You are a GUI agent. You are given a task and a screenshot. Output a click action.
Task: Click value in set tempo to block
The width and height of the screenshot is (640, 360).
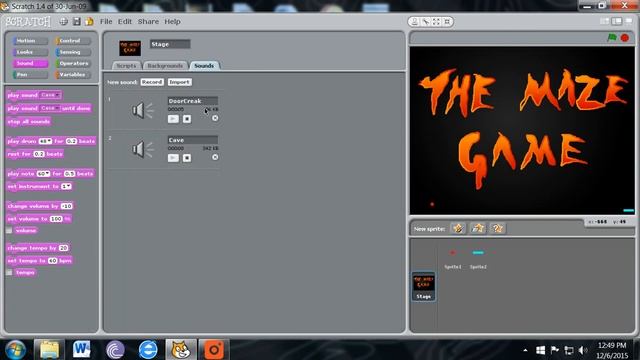pyautogui.click(x=53, y=261)
